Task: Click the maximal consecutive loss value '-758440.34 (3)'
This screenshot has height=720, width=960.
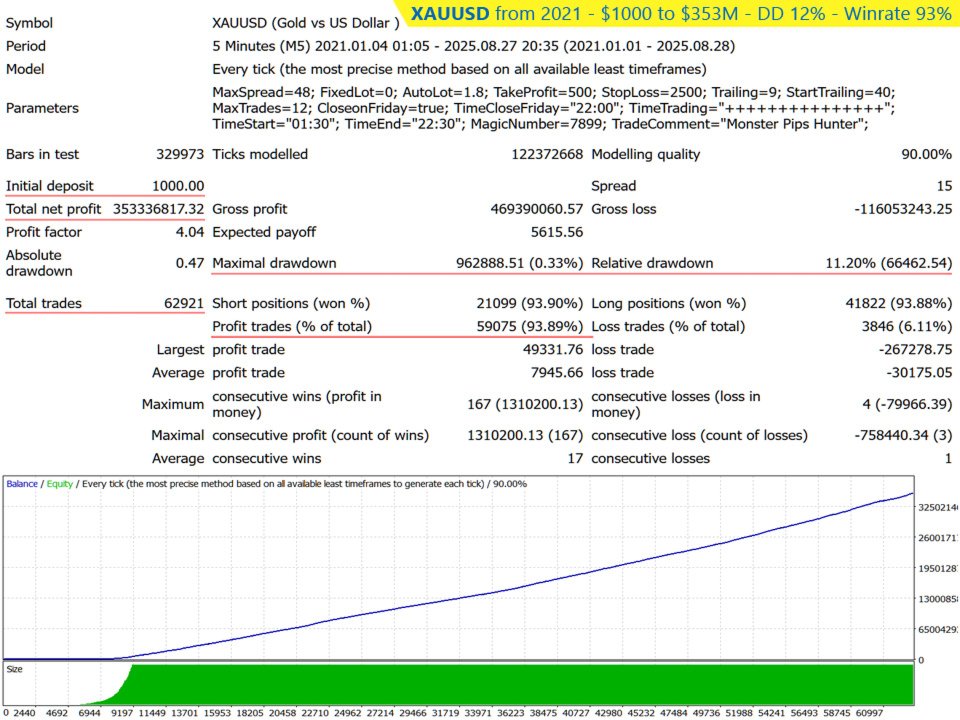Action: click(x=903, y=436)
